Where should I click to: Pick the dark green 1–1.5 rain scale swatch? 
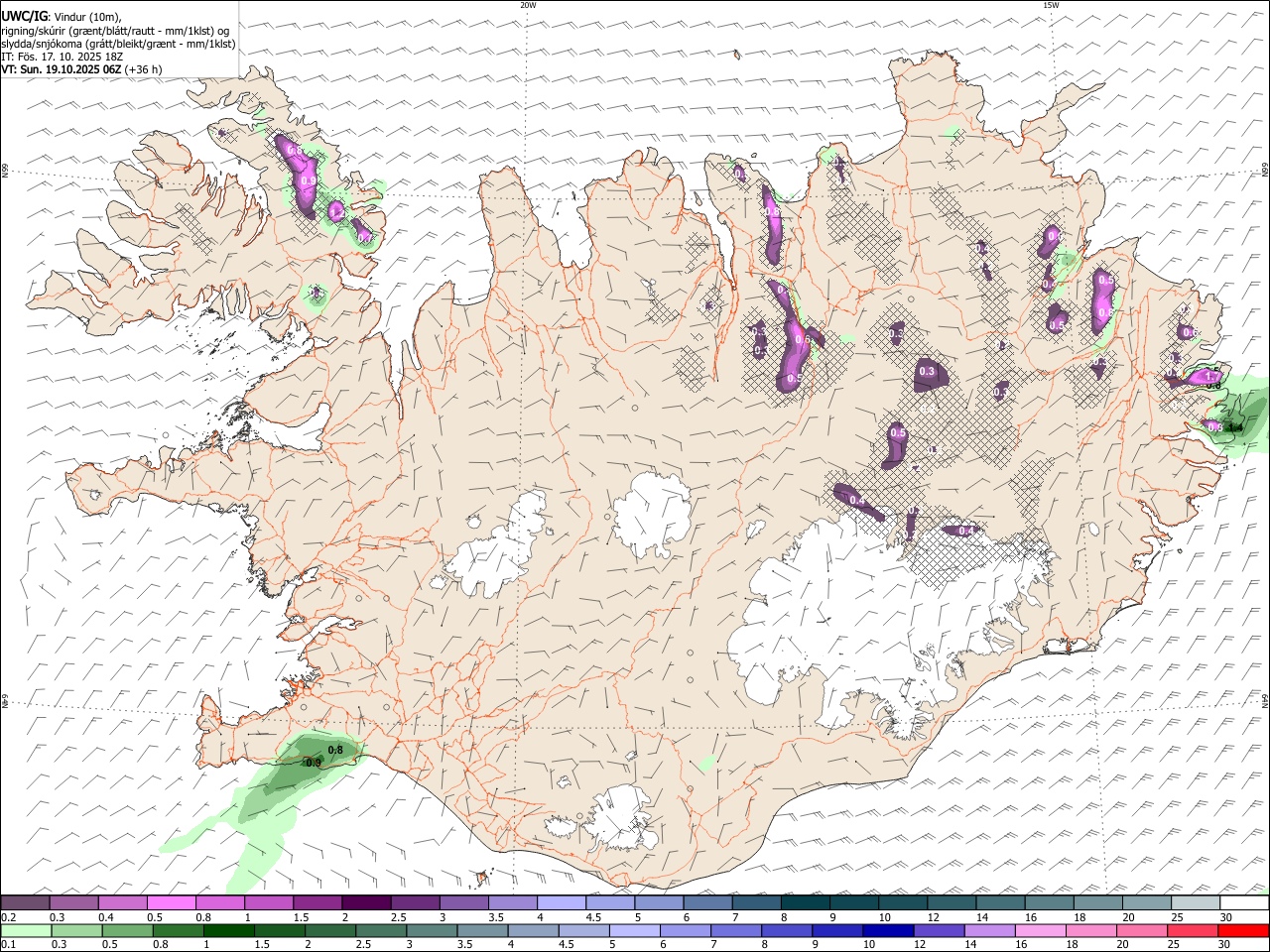pos(228,931)
